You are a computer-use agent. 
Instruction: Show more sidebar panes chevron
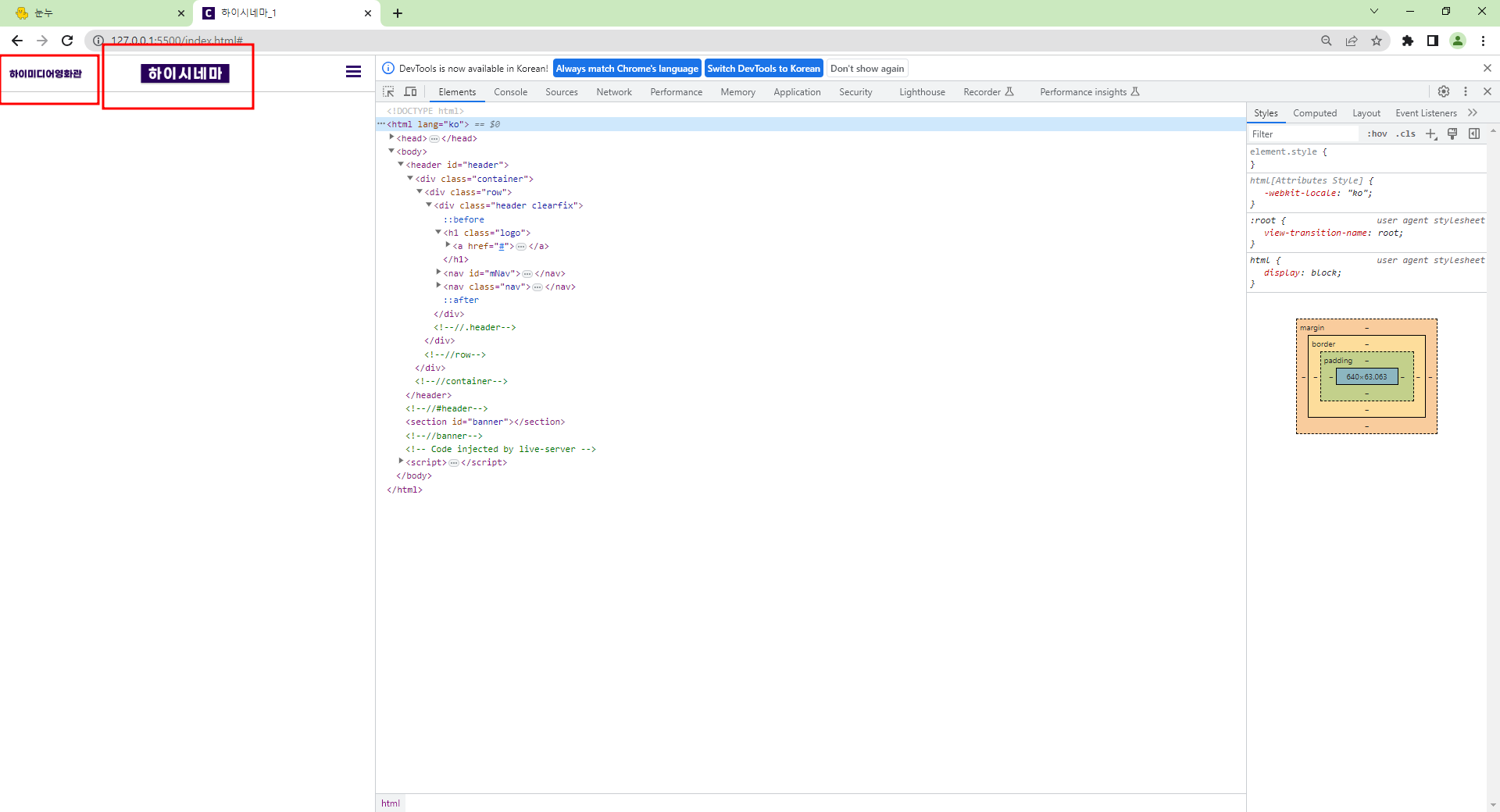(x=1473, y=113)
